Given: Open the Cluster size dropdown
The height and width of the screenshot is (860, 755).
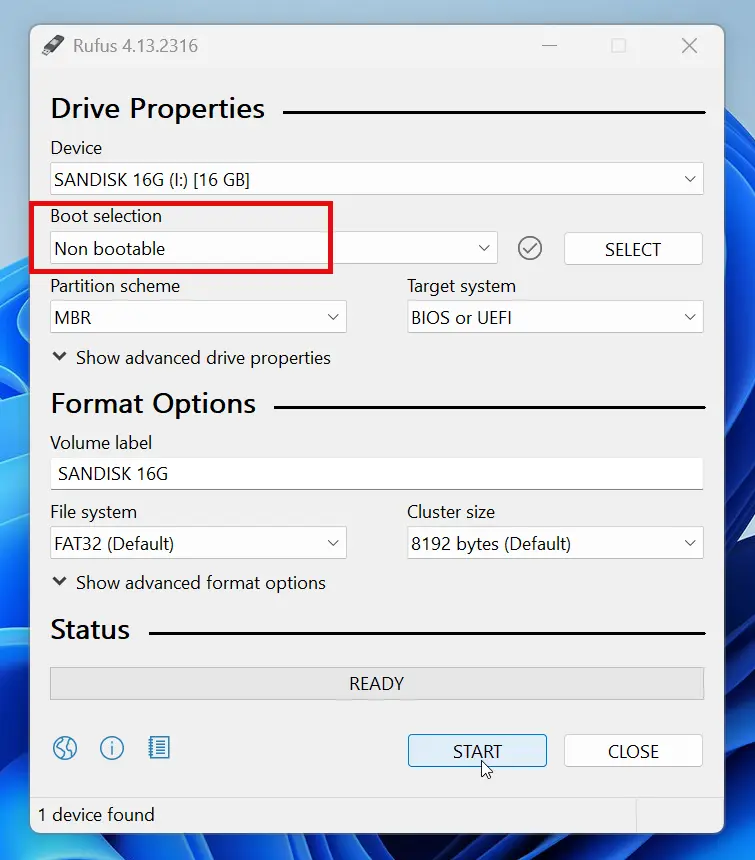Looking at the screenshot, I should tap(555, 543).
